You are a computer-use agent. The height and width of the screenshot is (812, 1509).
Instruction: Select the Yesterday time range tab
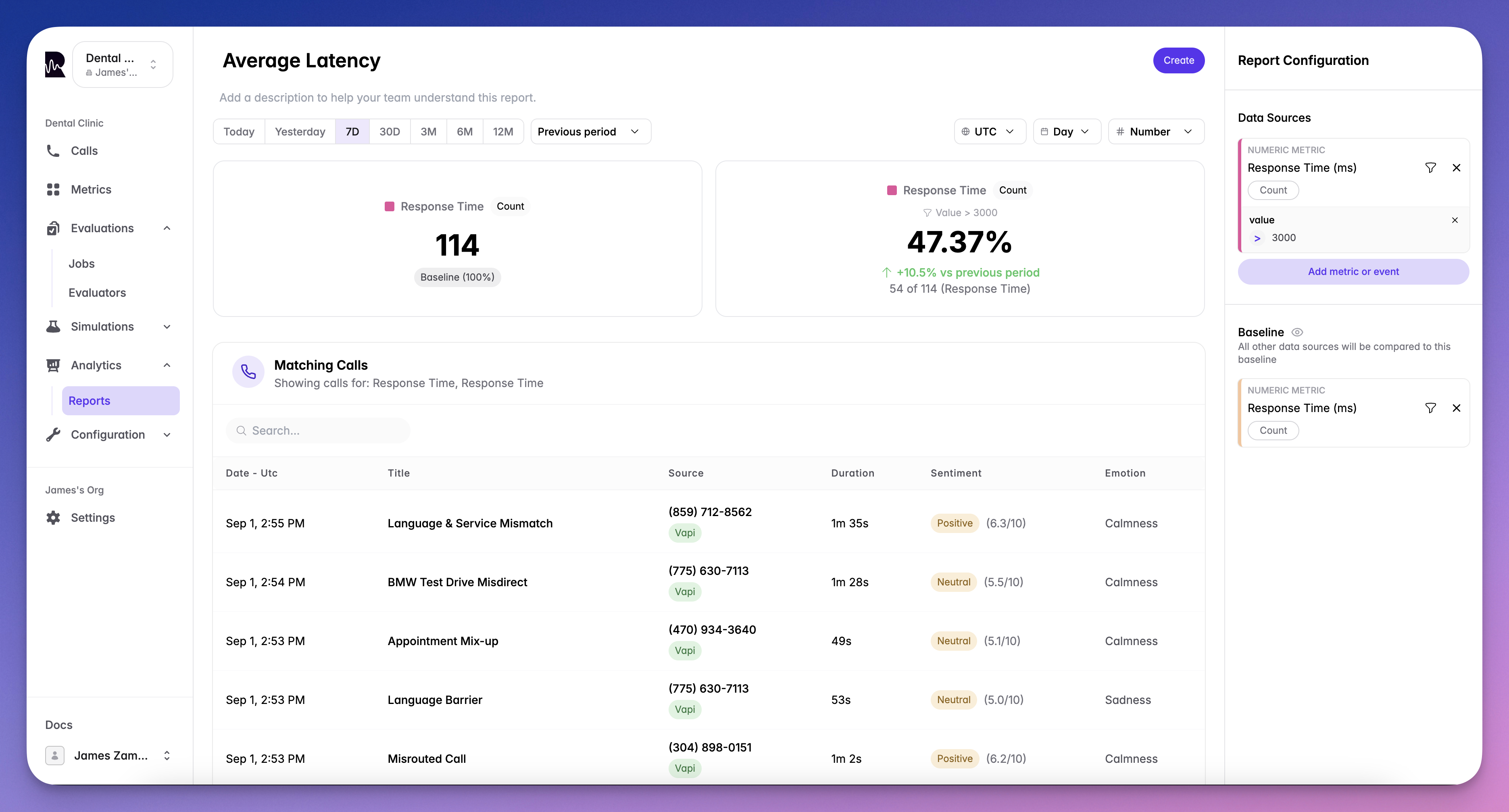299,132
